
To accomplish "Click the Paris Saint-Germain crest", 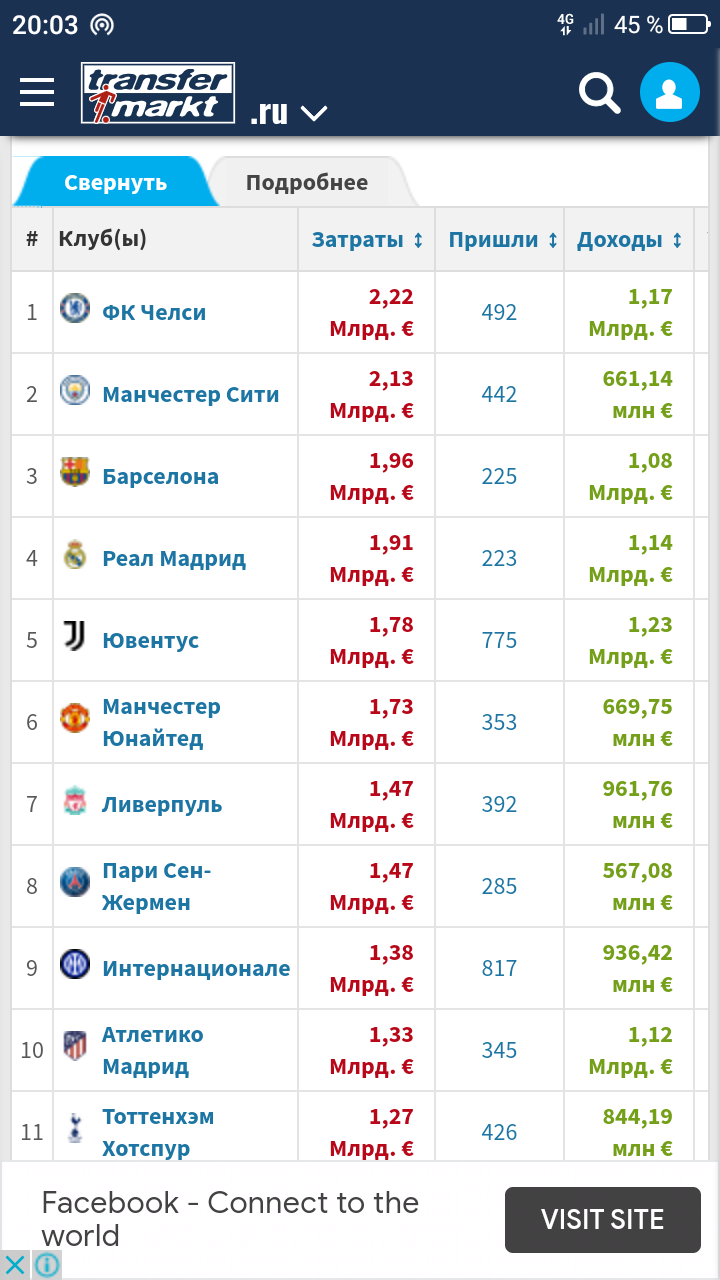I will click(75, 882).
